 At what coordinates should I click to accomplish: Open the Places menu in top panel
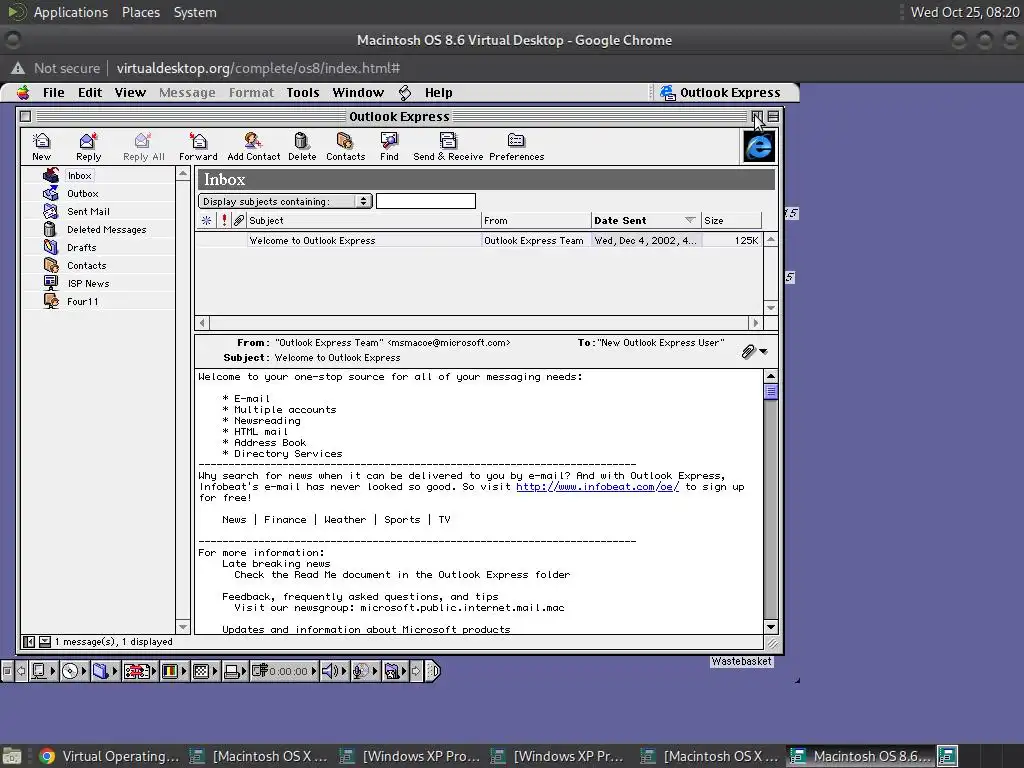[140, 12]
